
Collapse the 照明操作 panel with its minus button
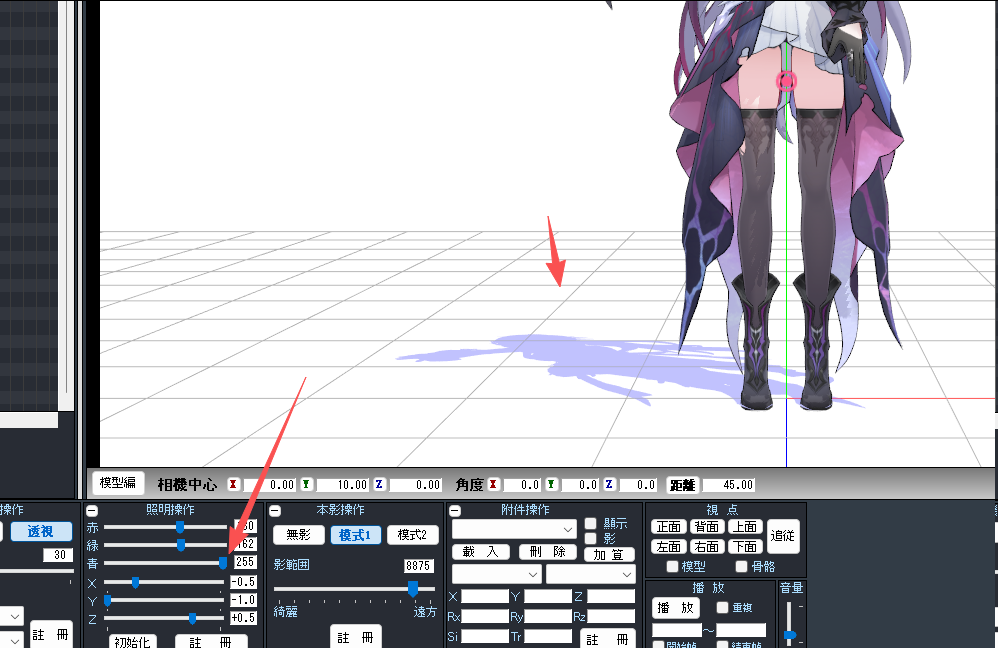(92, 511)
